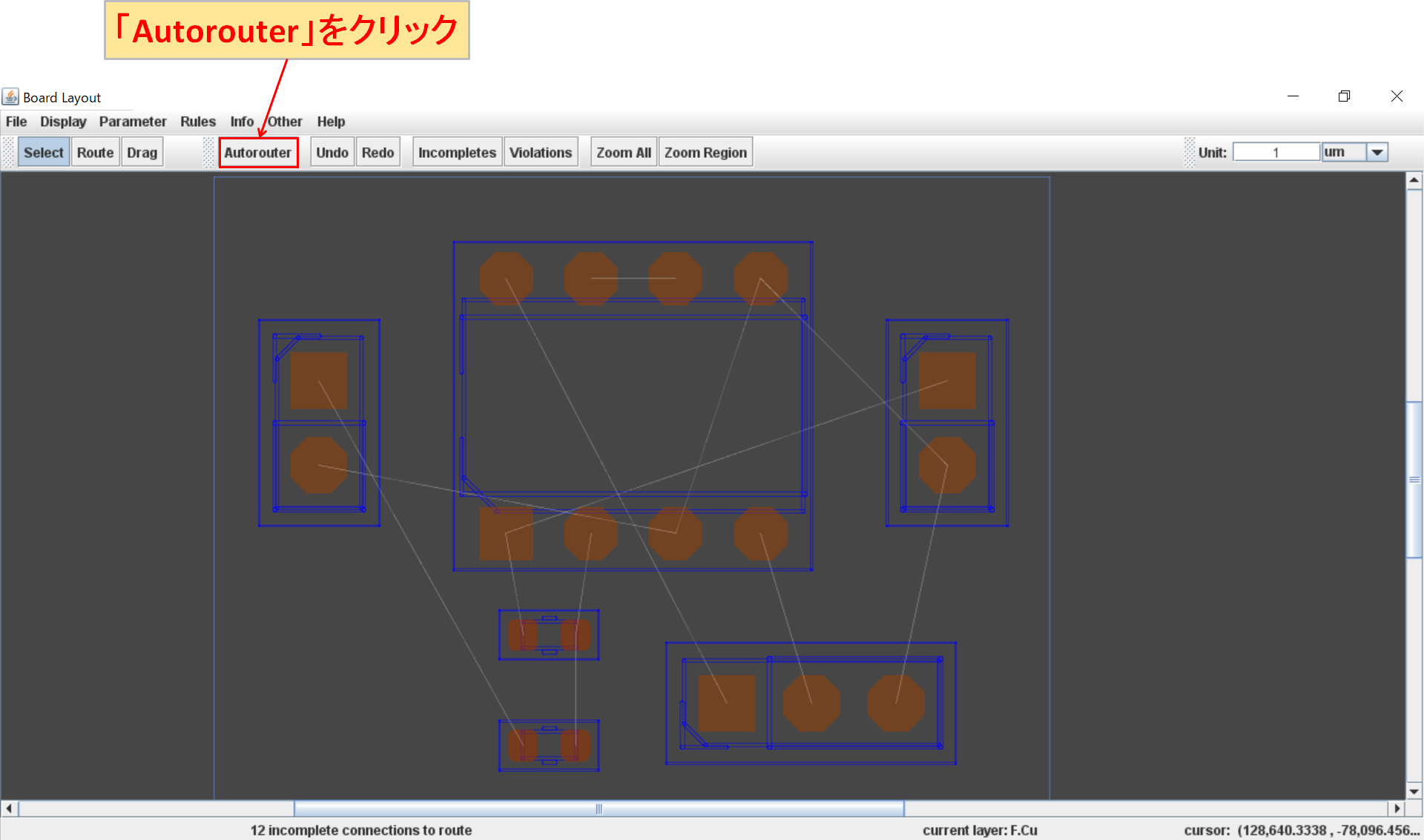Open the measurement unit dropdown
The image size is (1424, 840).
click(1377, 152)
